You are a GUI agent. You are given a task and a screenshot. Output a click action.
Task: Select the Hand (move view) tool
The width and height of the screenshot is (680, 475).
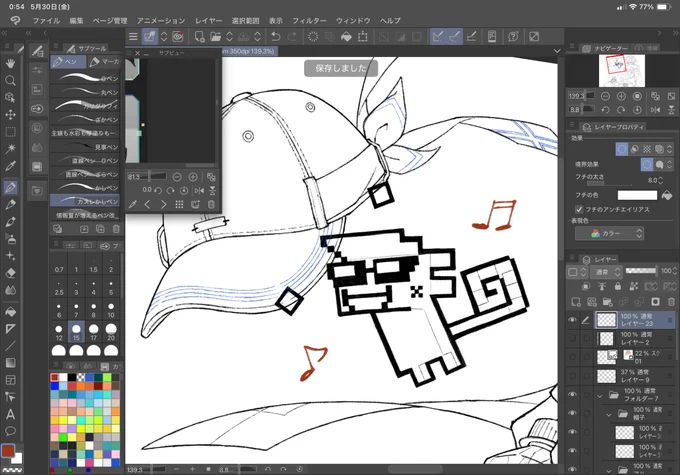click(x=10, y=63)
